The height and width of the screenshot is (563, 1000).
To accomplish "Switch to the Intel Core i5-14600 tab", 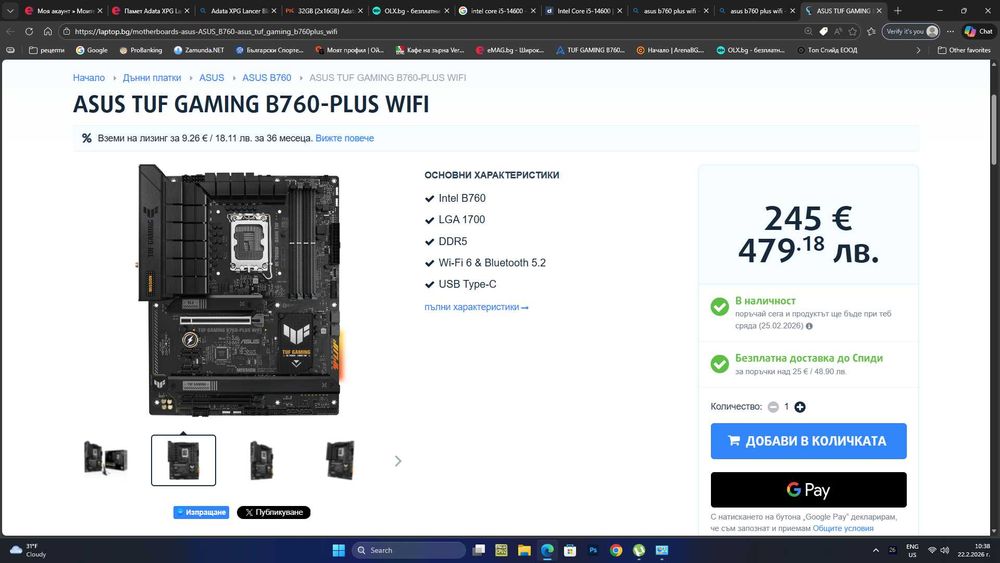I will pos(583,11).
